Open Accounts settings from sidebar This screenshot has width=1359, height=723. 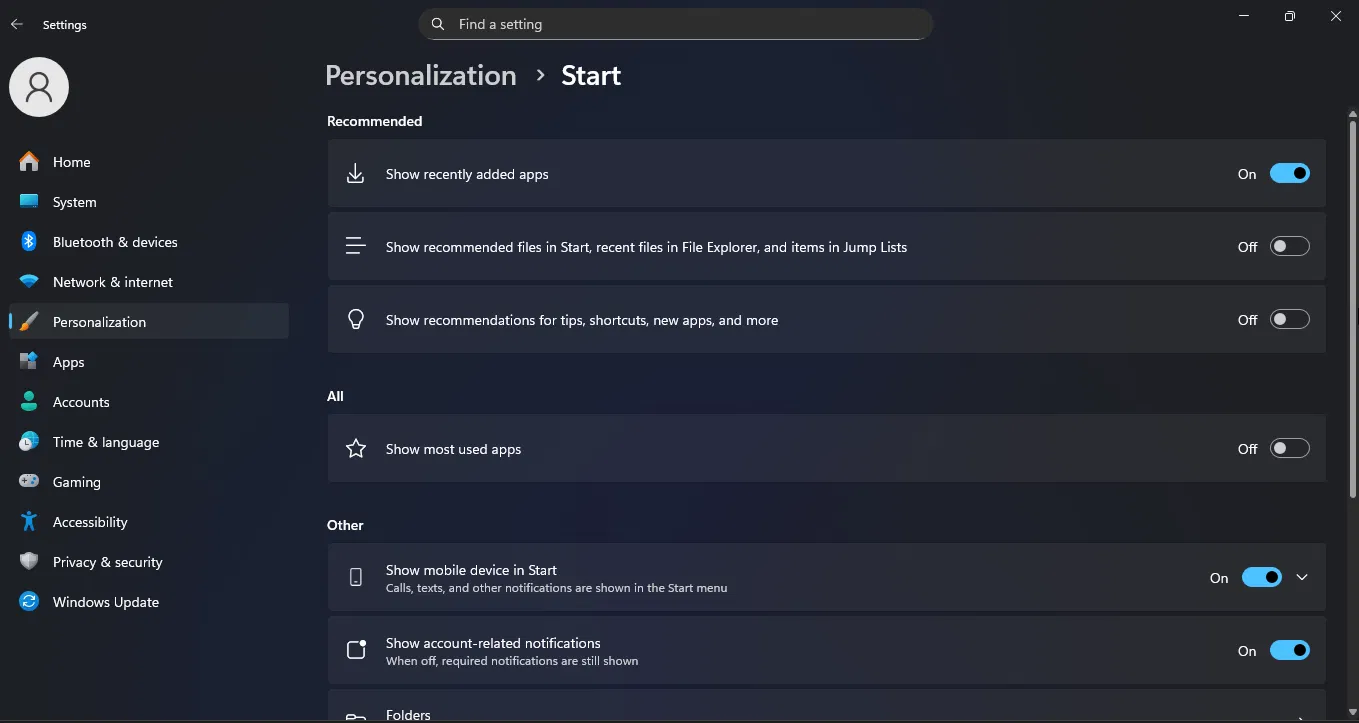(x=29, y=401)
